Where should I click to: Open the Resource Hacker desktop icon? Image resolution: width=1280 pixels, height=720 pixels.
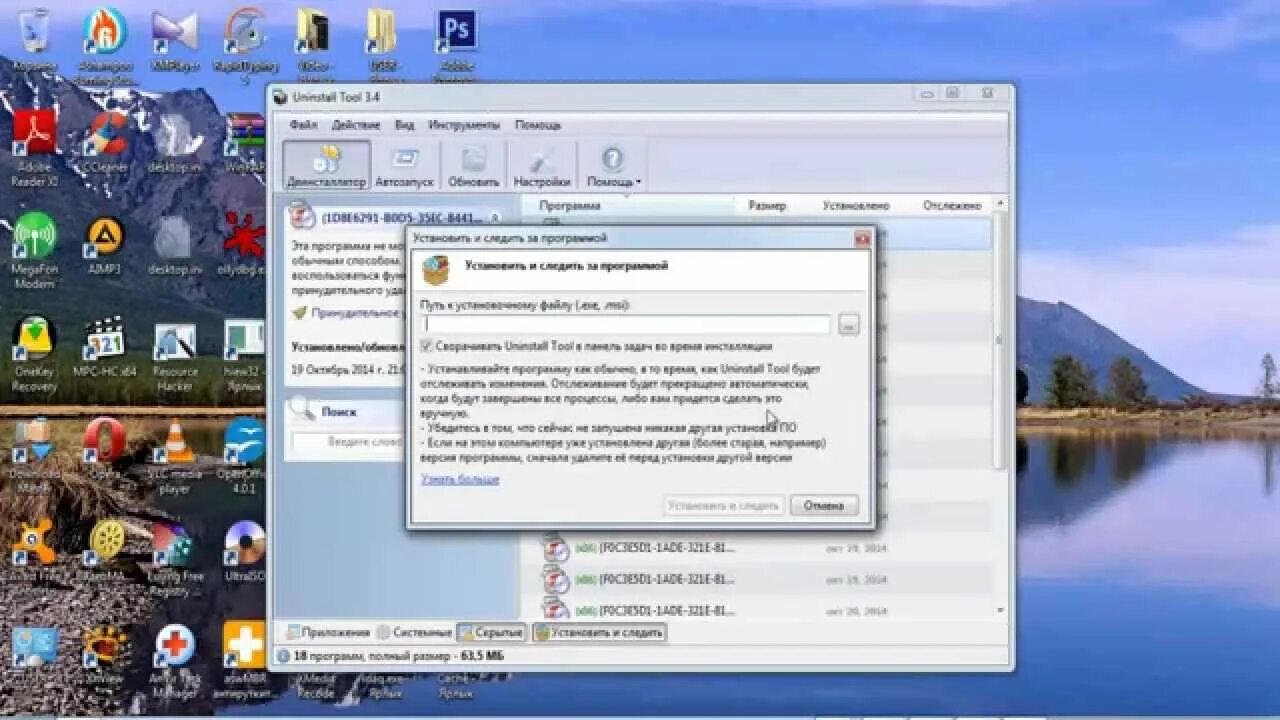(x=175, y=355)
